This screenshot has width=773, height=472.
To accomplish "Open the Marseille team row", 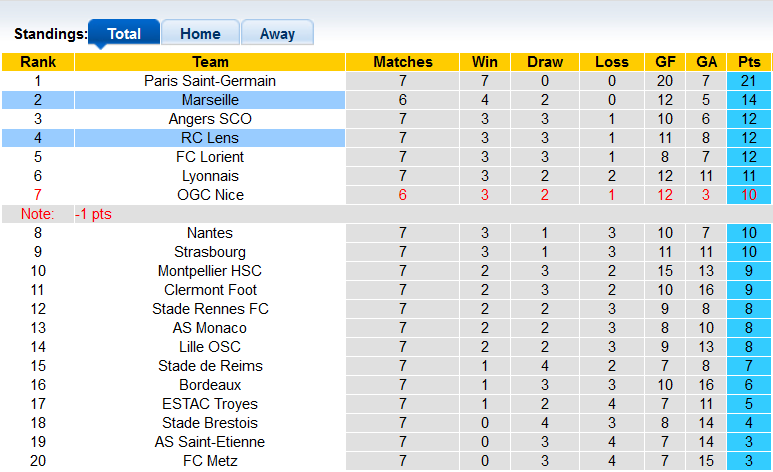I will (x=210, y=100).
